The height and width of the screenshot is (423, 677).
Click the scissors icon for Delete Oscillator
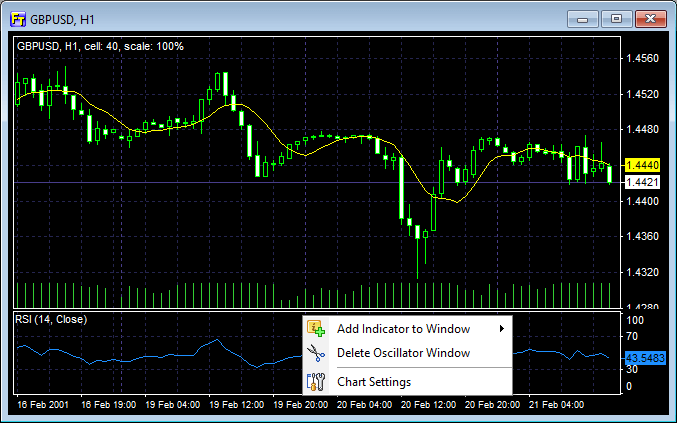tap(316, 353)
